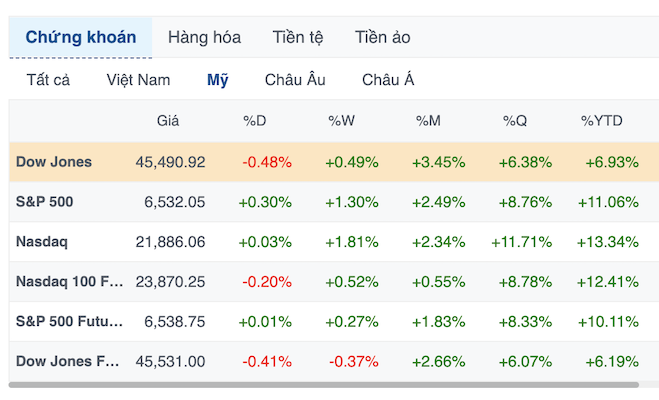The height and width of the screenshot is (400, 659).
Task: Open the S&P 500 index link
Action: click(45, 202)
